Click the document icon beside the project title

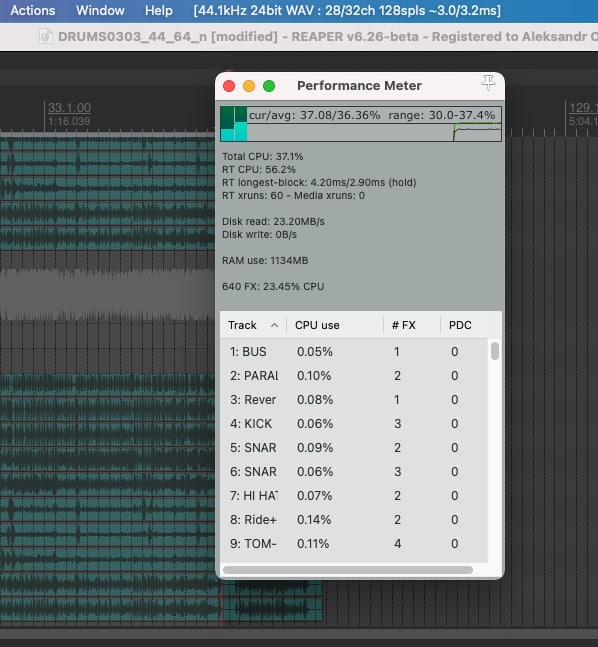tap(45, 36)
